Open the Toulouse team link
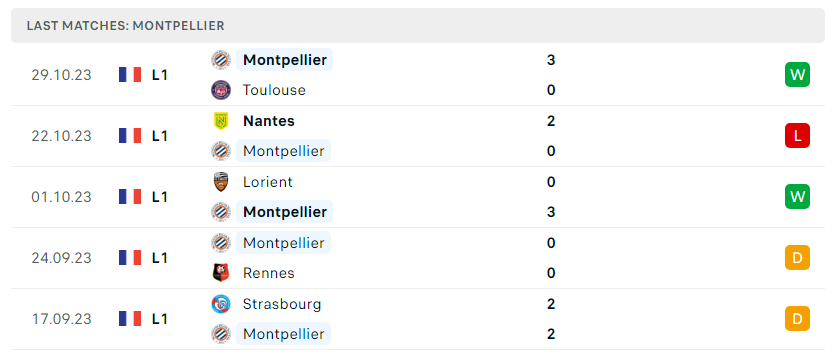The width and height of the screenshot is (832, 360). tap(274, 90)
